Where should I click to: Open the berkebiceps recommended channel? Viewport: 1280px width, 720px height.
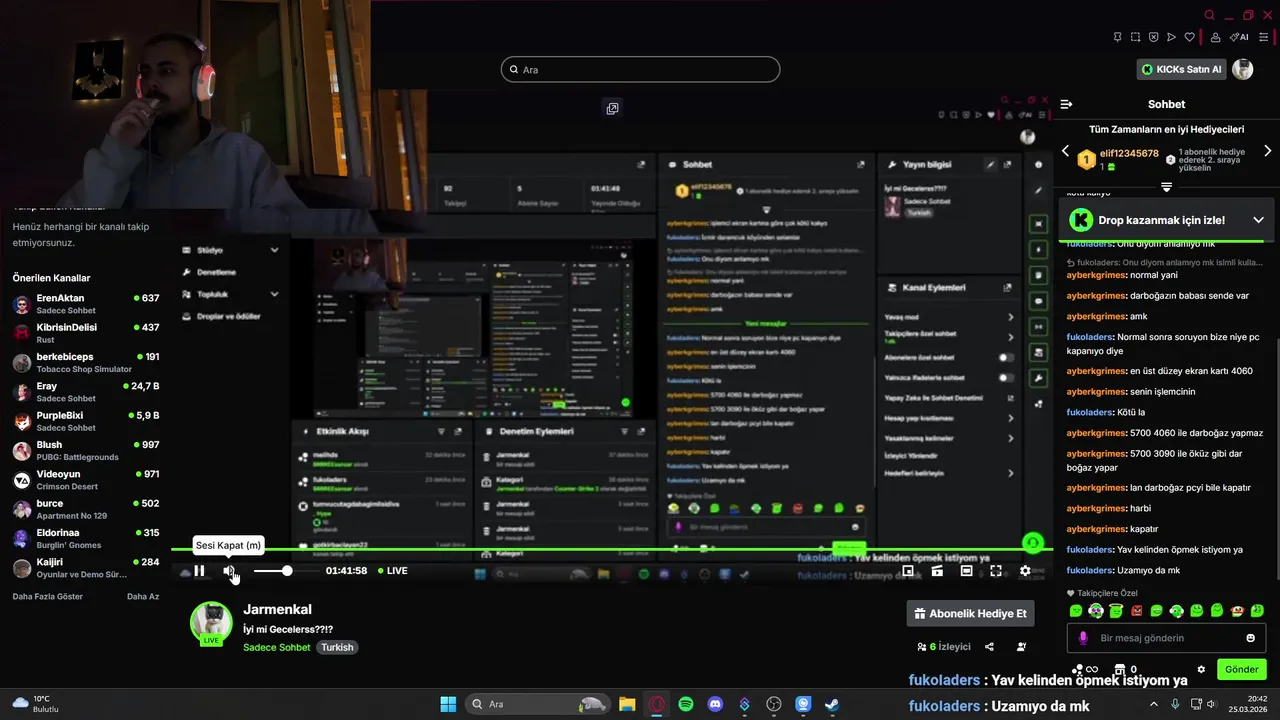click(85, 363)
